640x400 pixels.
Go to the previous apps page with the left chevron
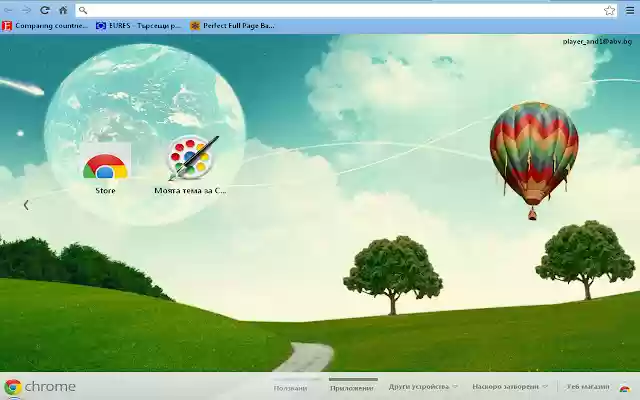[x=26, y=205]
